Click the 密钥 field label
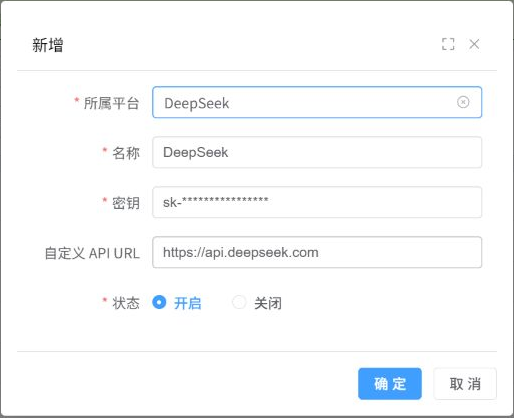 [126, 203]
